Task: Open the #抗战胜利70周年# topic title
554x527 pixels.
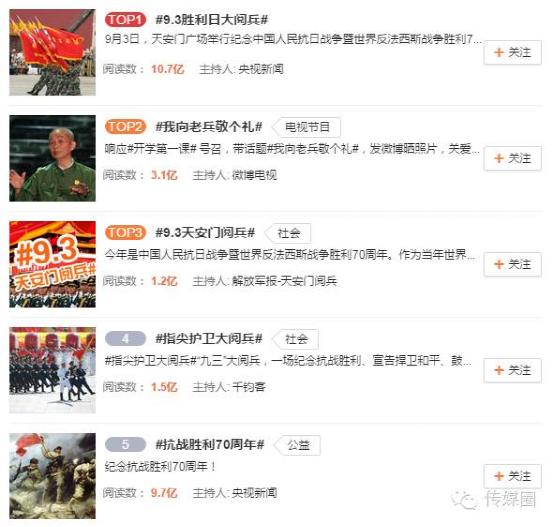Action: click(210, 444)
